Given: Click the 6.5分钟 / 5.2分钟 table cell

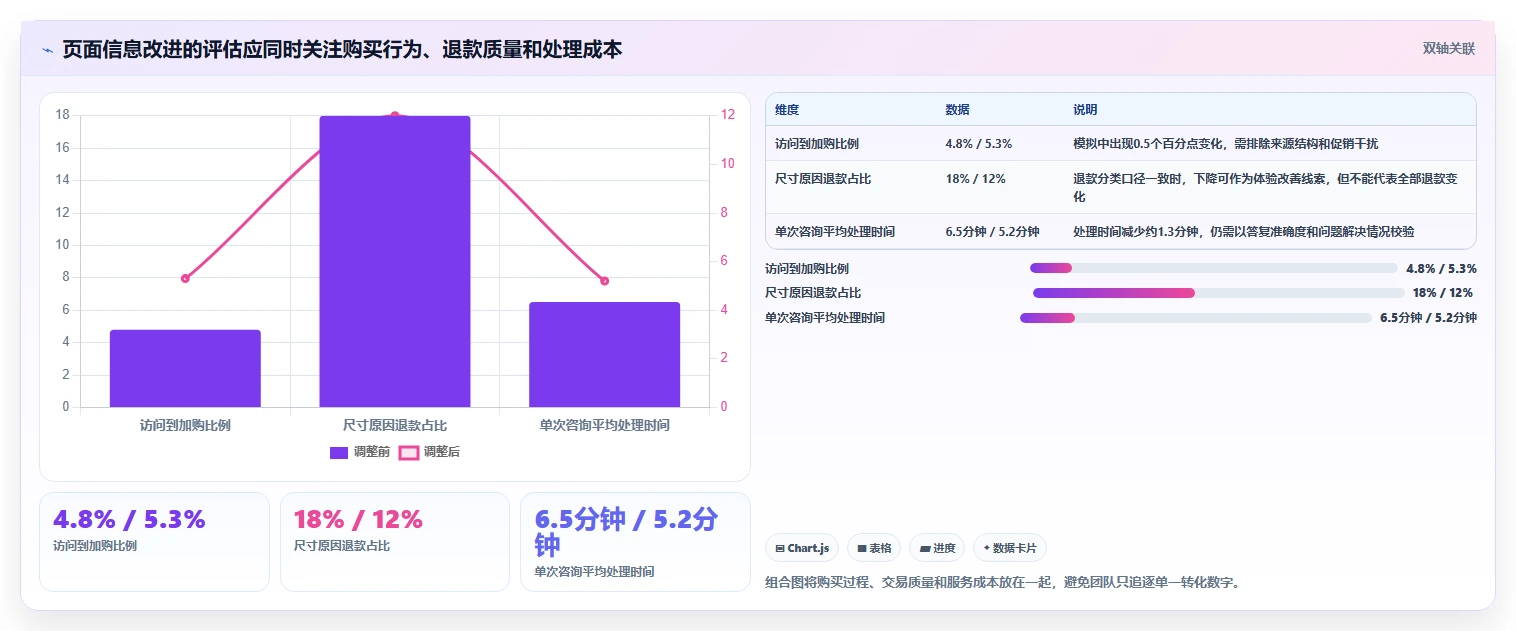Looking at the screenshot, I should (992, 232).
